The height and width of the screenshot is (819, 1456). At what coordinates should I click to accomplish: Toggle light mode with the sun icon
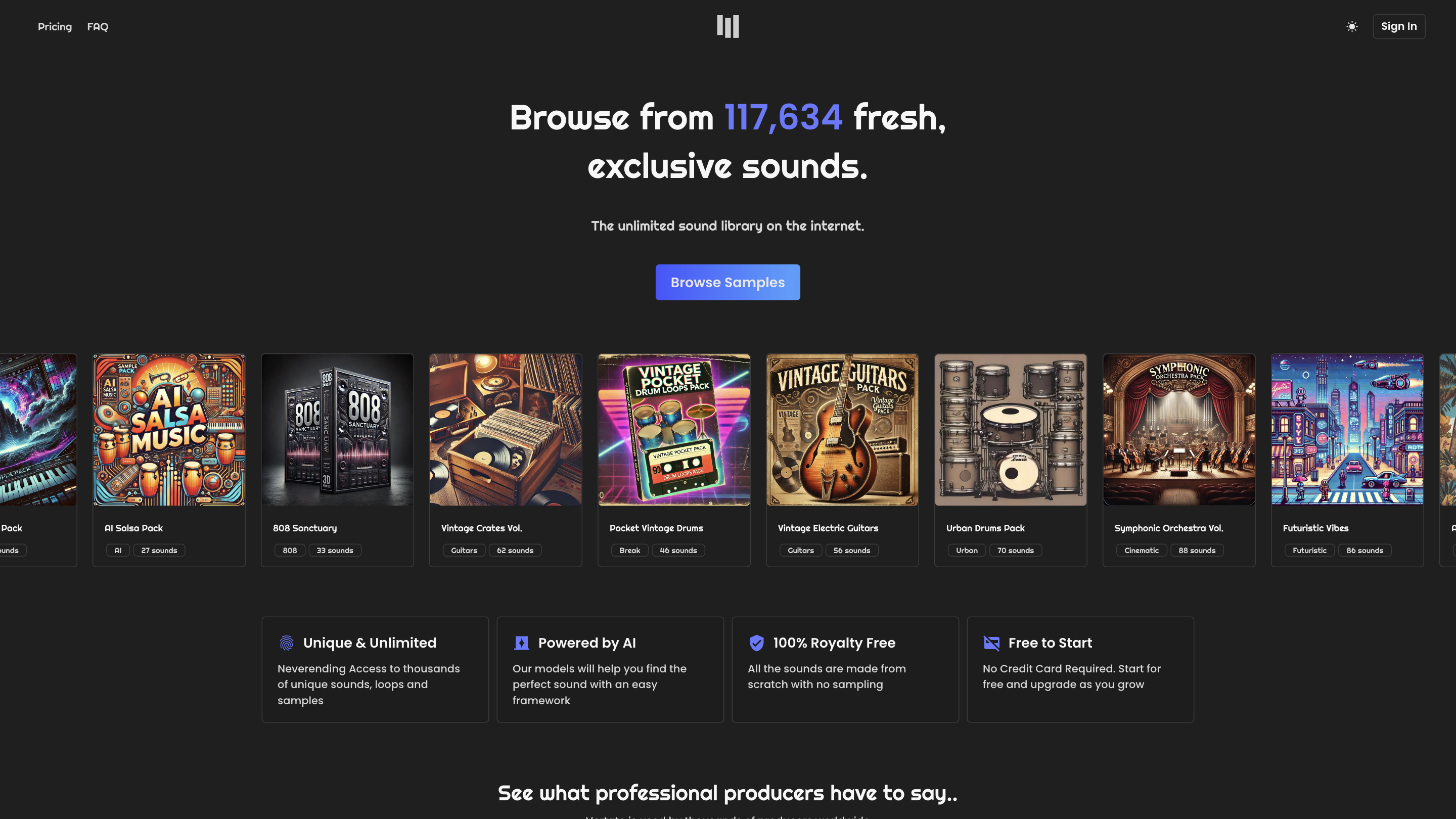(1351, 27)
